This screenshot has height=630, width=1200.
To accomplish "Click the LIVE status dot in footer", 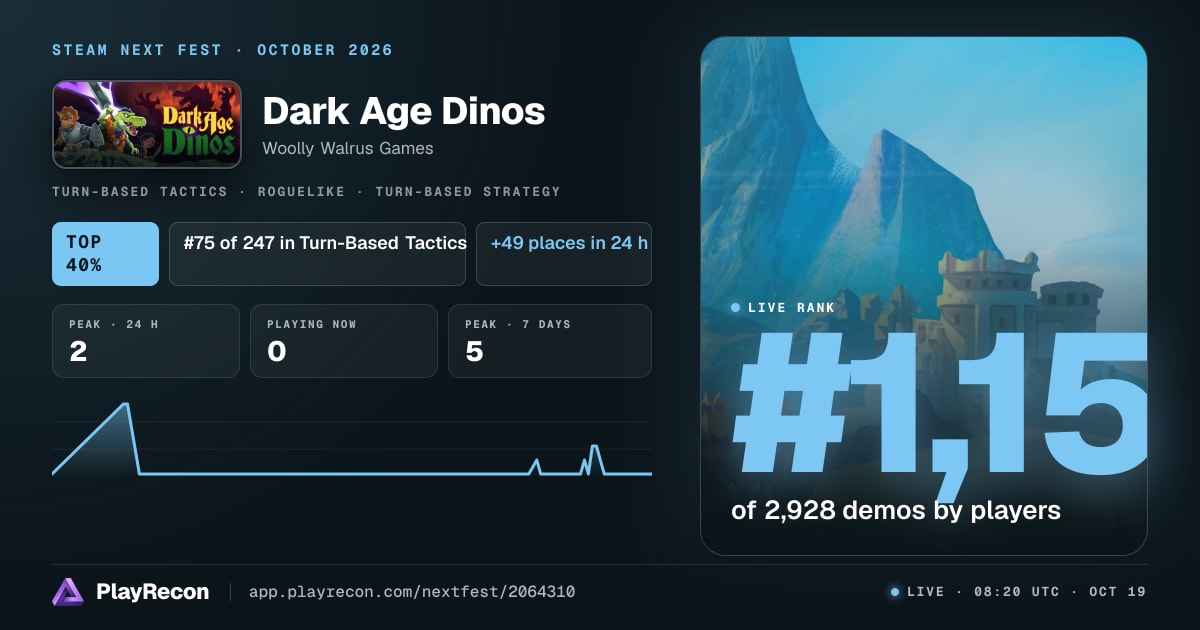I will [895, 592].
